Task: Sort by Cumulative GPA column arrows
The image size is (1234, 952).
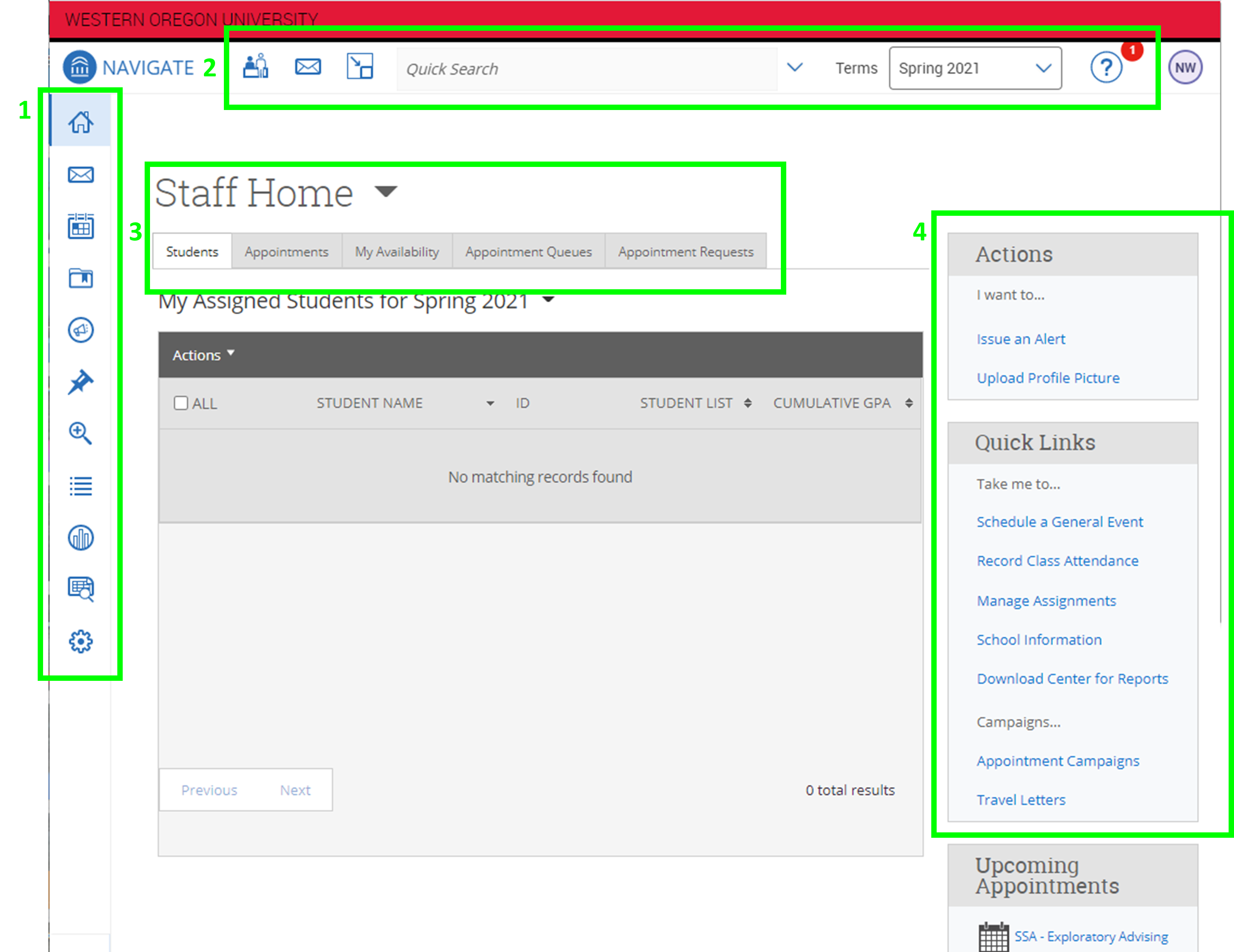Action: 909,403
